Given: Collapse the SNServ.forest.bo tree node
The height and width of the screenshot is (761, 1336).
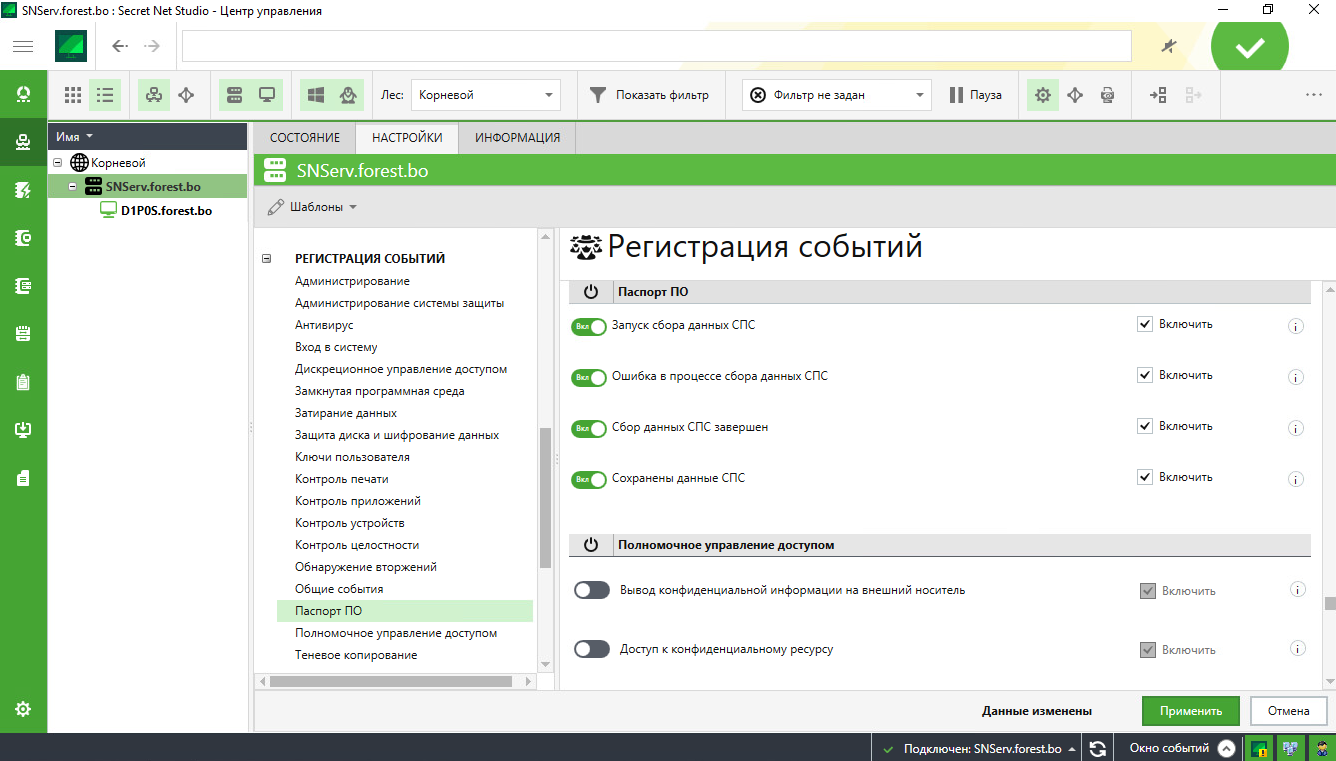Looking at the screenshot, I should pyautogui.click(x=73, y=187).
